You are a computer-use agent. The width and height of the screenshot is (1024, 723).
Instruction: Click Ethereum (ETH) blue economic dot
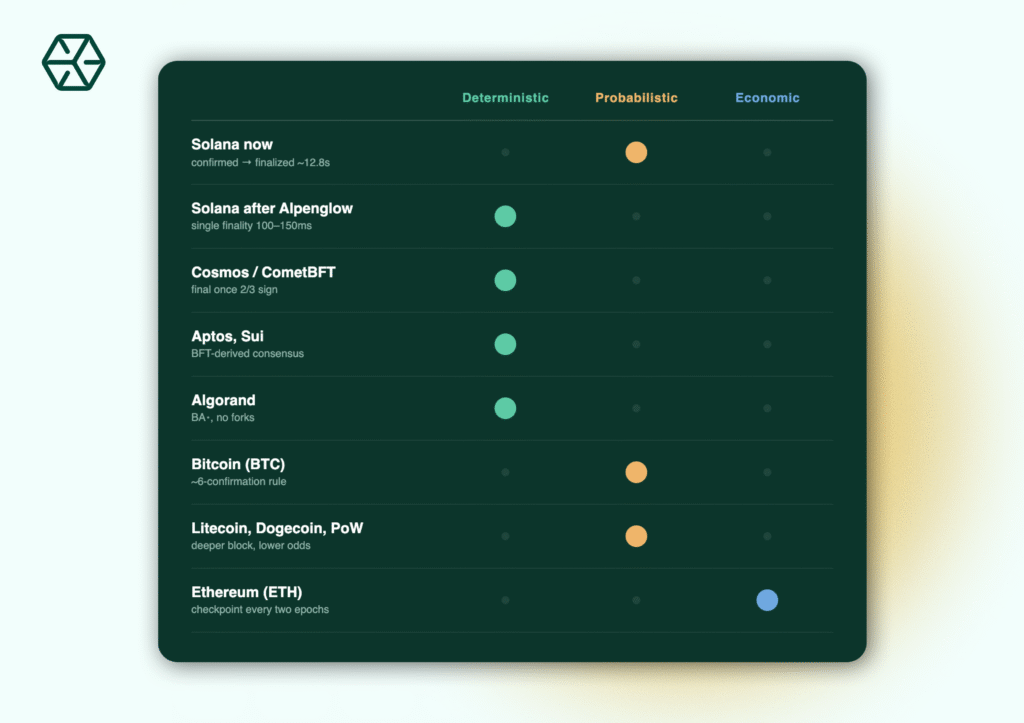(x=767, y=600)
